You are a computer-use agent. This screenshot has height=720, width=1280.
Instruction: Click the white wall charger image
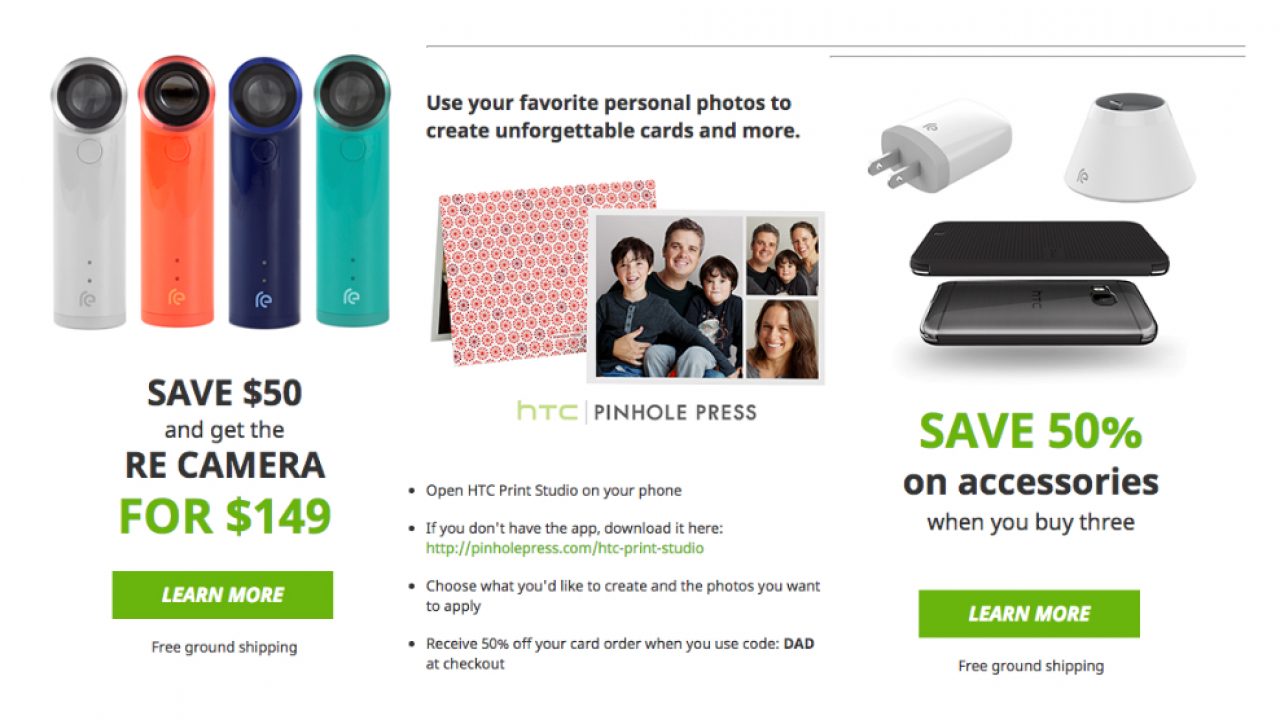click(x=940, y=145)
